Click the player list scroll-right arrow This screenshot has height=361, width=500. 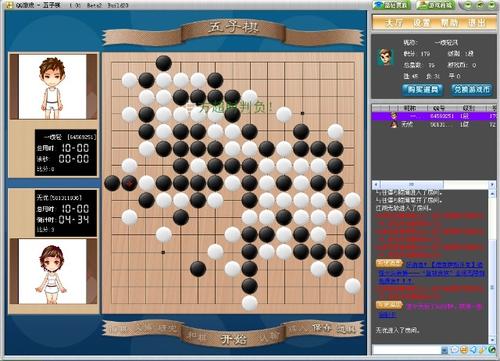(492, 184)
